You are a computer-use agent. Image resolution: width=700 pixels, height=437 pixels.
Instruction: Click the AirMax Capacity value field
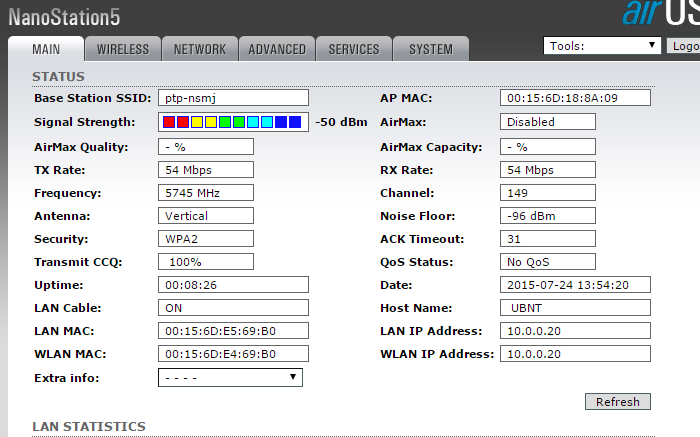tap(548, 147)
